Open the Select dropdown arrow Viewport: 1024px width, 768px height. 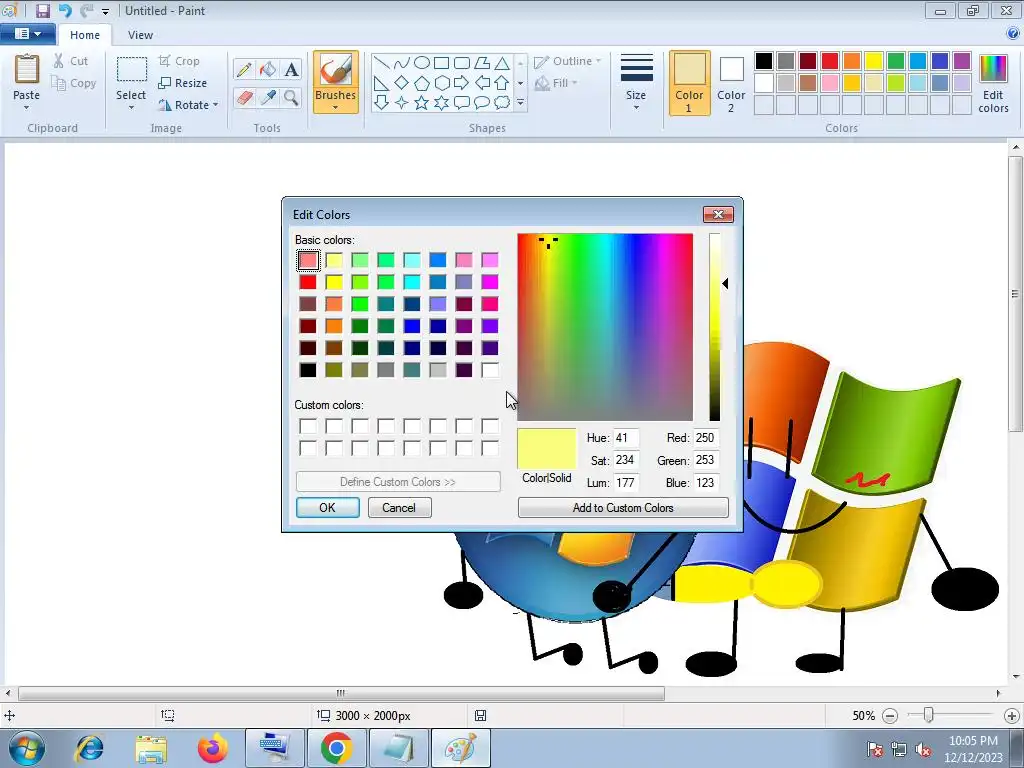(131, 108)
